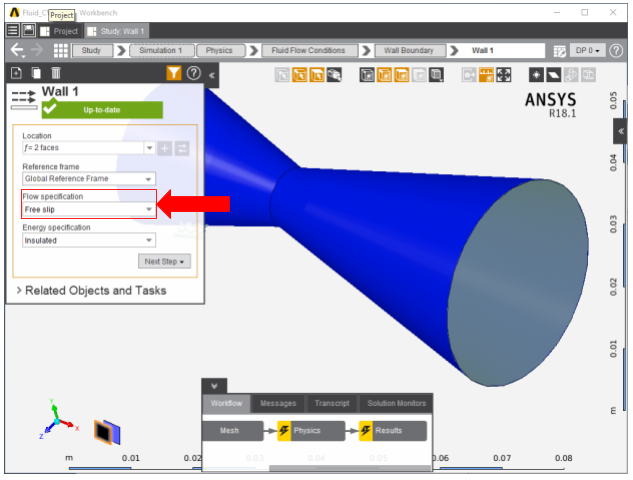Open the Energy specification Insulated dropdown

89,241
